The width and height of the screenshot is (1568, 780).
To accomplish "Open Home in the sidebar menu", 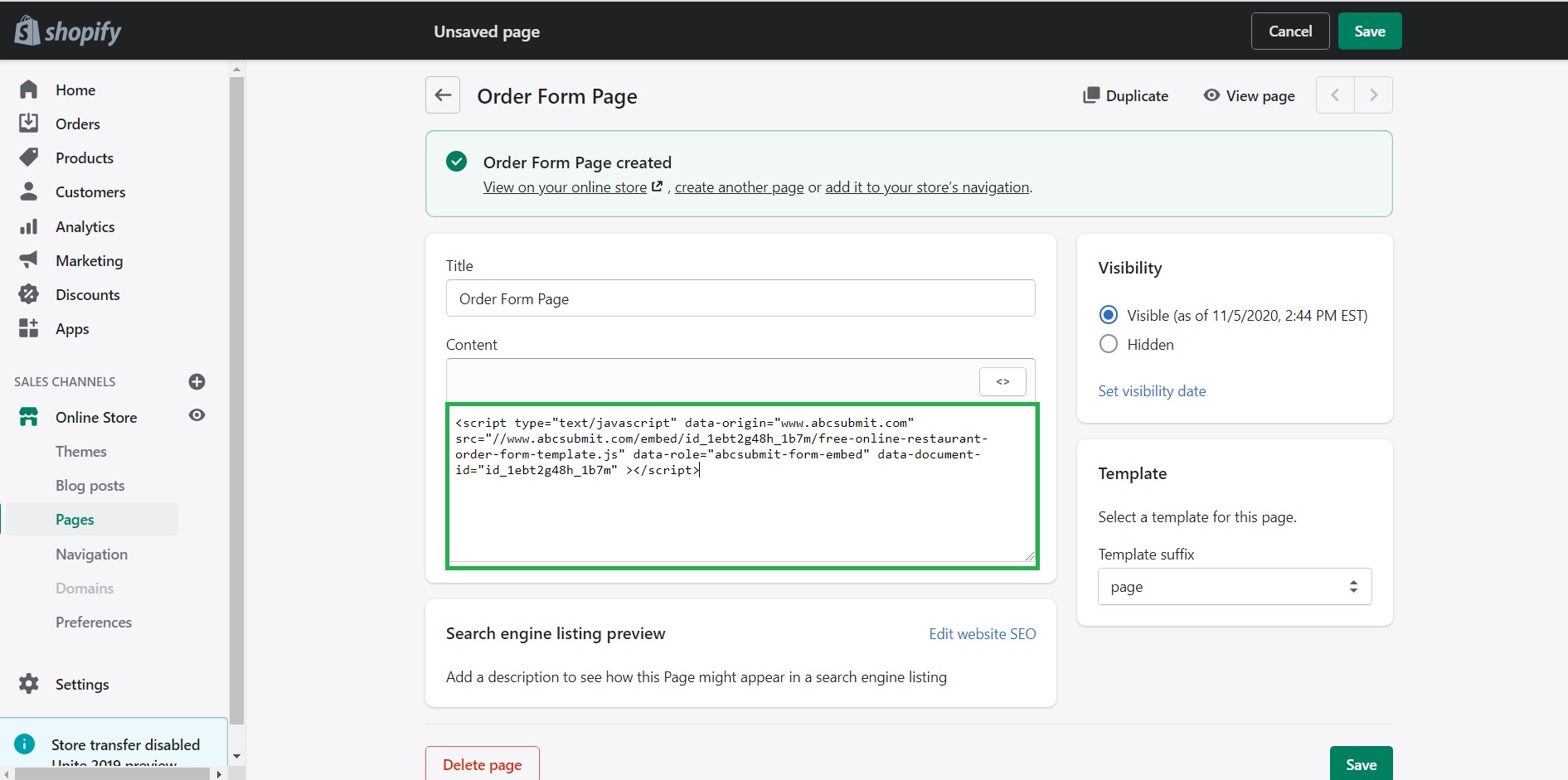I will 75,90.
